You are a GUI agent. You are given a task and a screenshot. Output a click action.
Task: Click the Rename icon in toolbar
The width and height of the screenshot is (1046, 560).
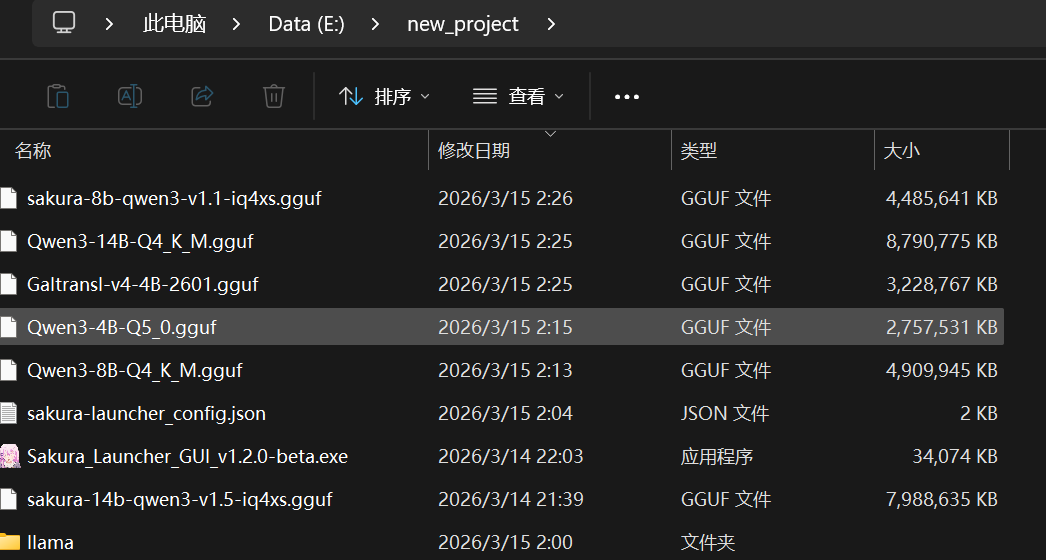(x=130, y=96)
